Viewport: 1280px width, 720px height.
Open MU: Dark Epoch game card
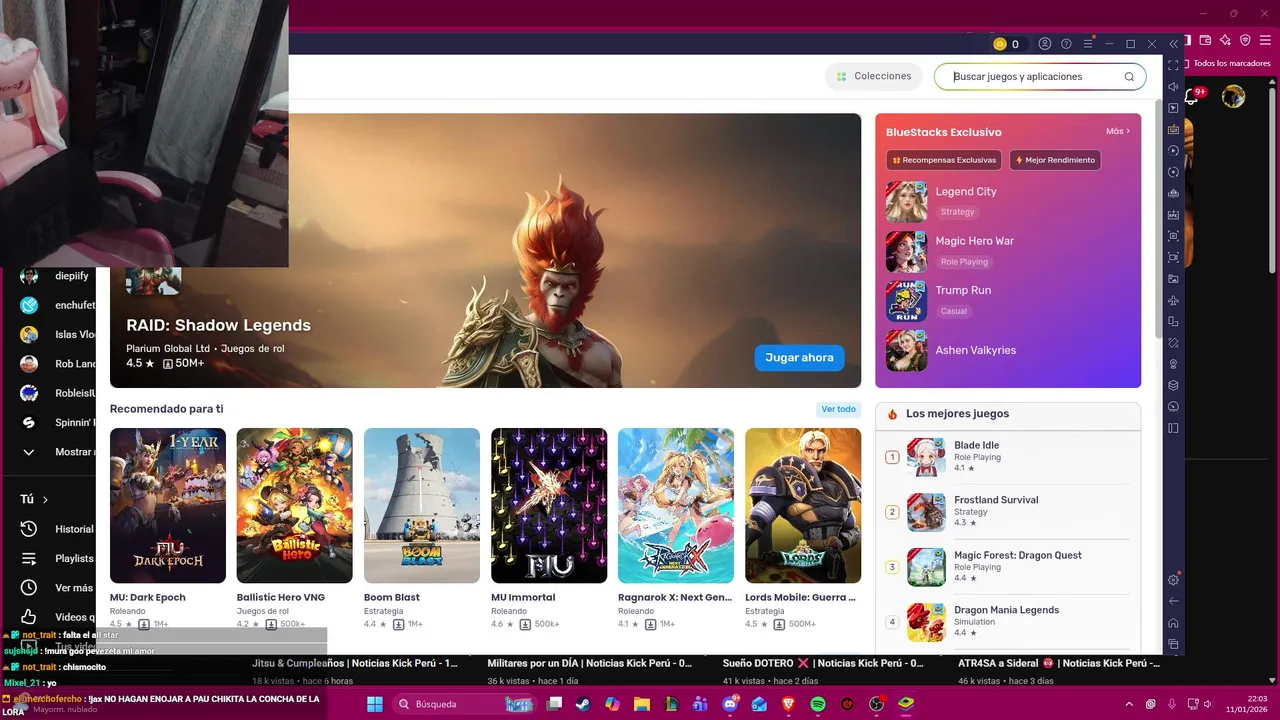coord(168,529)
